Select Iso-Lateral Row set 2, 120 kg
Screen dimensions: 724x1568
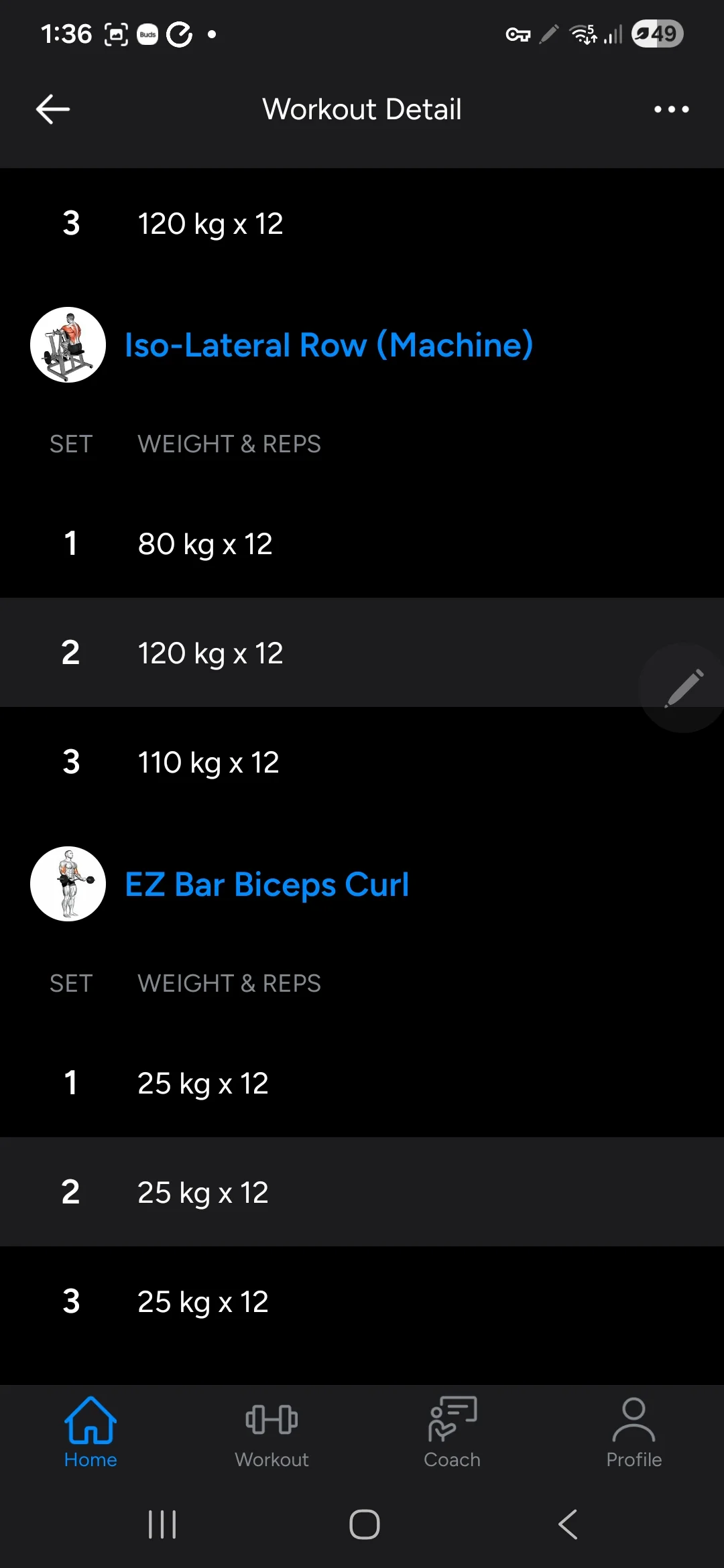(362, 653)
